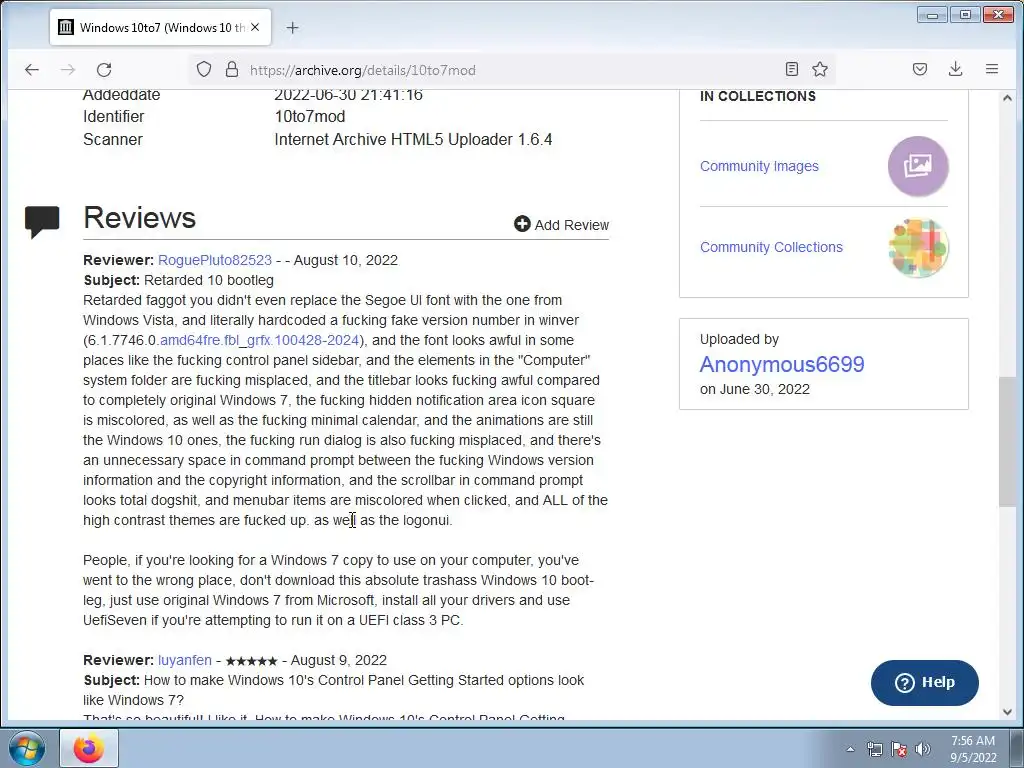This screenshot has width=1024, height=768.
Task: Bookmark this page with the star icon
Action: [820, 69]
